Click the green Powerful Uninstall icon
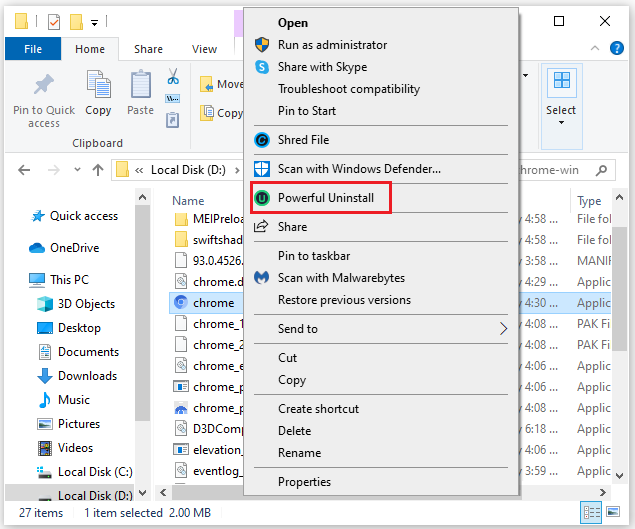 262,198
